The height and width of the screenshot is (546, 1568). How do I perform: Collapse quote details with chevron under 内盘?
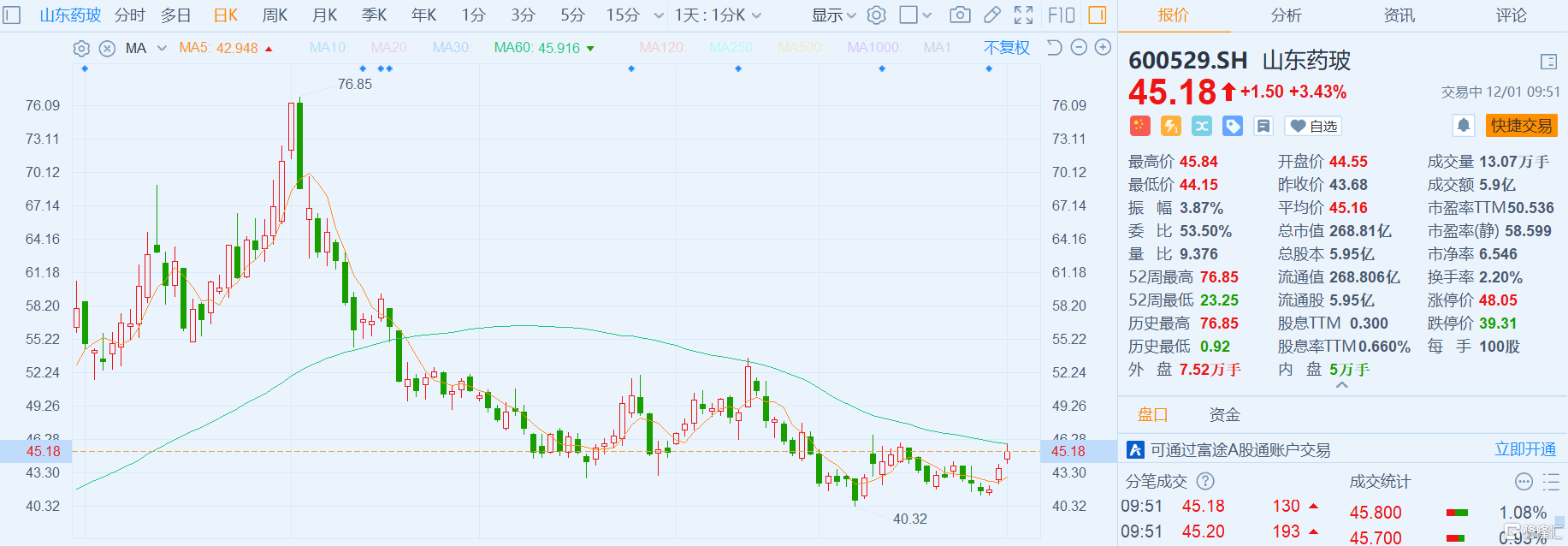coord(1342,385)
